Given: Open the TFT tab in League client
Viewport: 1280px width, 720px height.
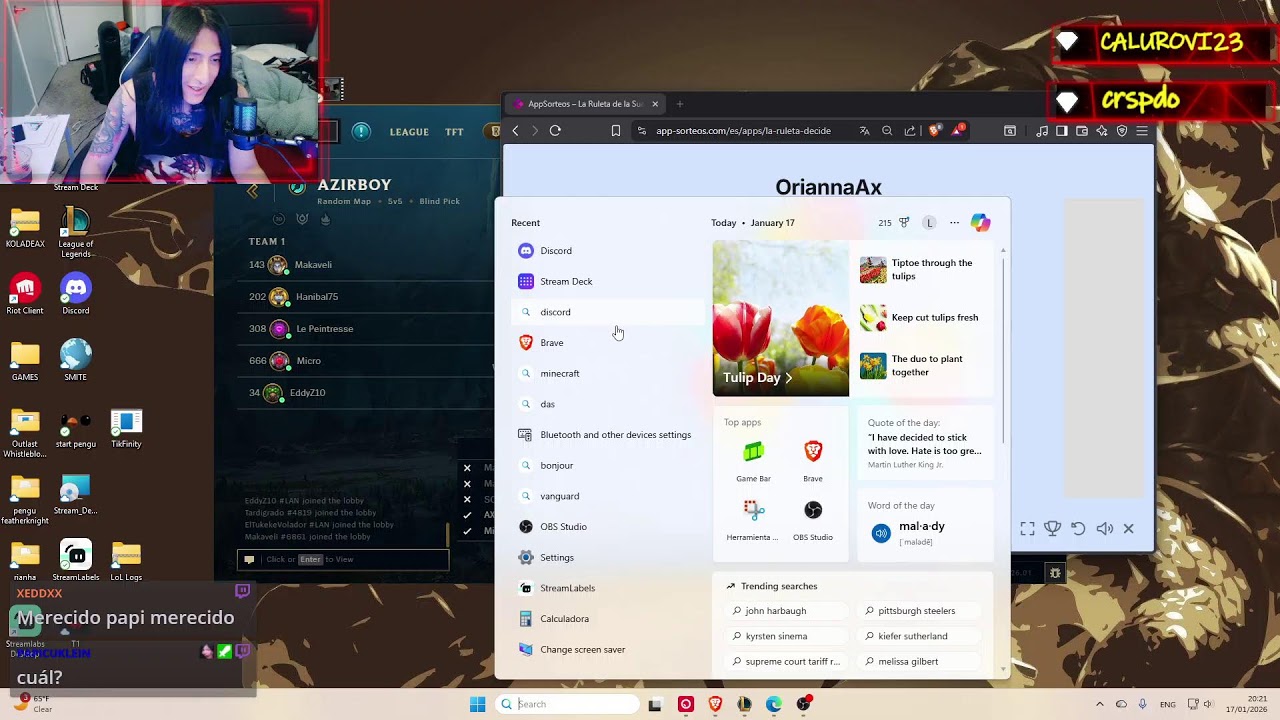Looking at the screenshot, I should 454,132.
